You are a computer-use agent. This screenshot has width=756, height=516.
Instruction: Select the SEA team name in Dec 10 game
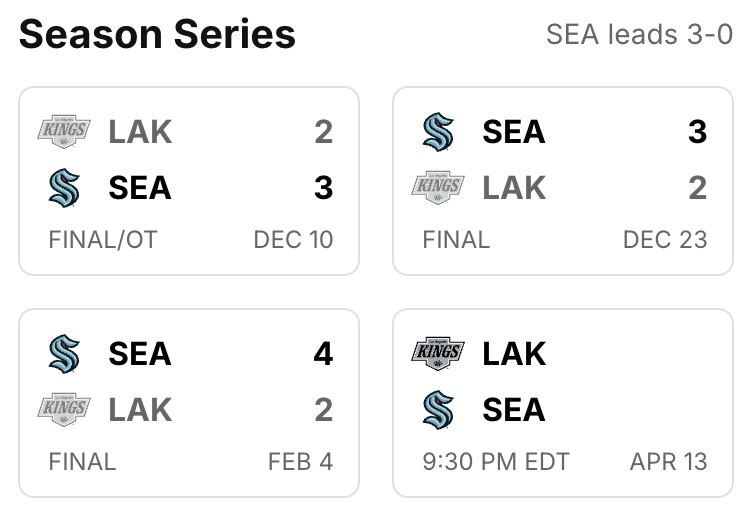140,188
